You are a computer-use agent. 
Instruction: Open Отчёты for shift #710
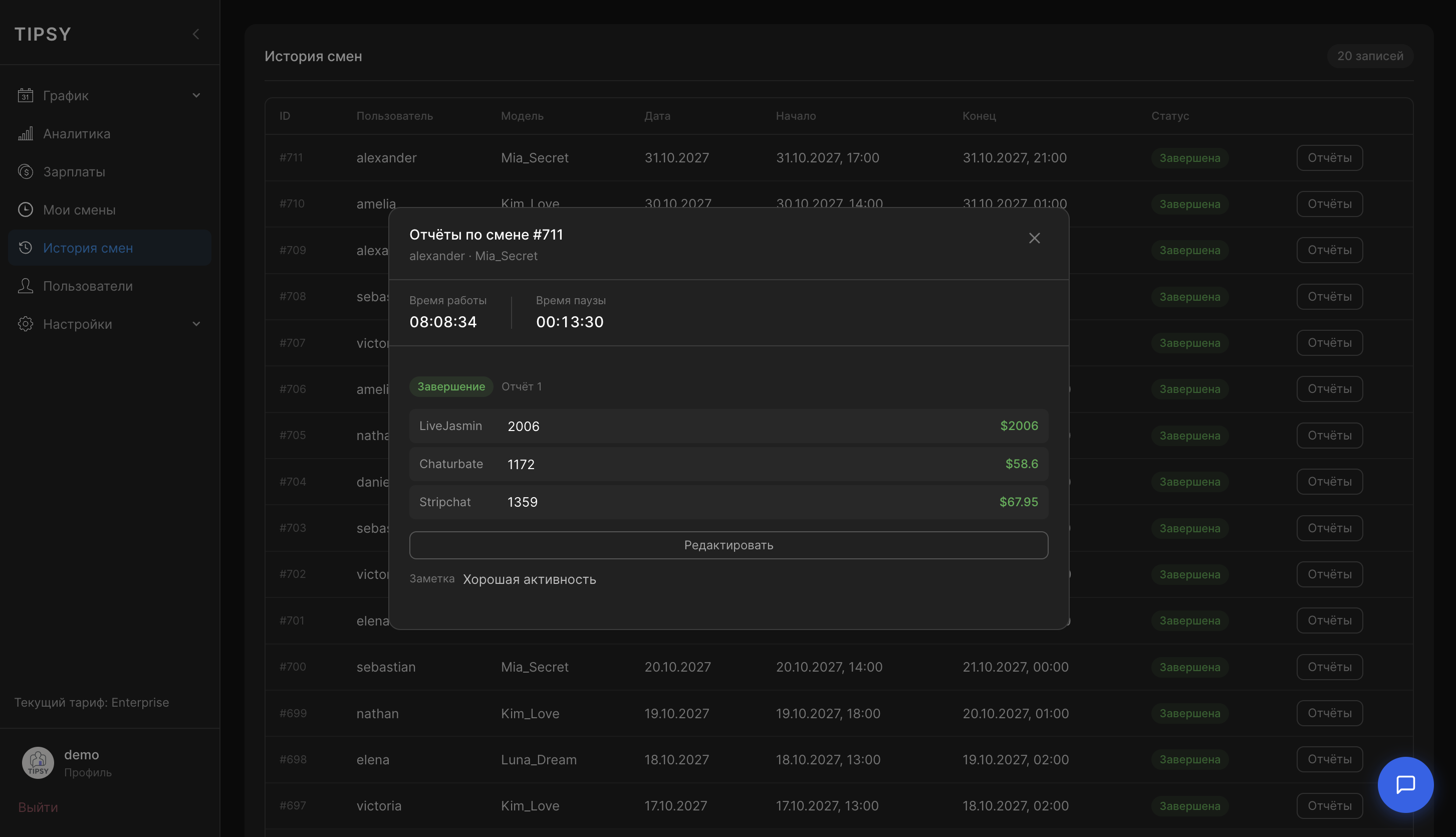click(x=1330, y=203)
